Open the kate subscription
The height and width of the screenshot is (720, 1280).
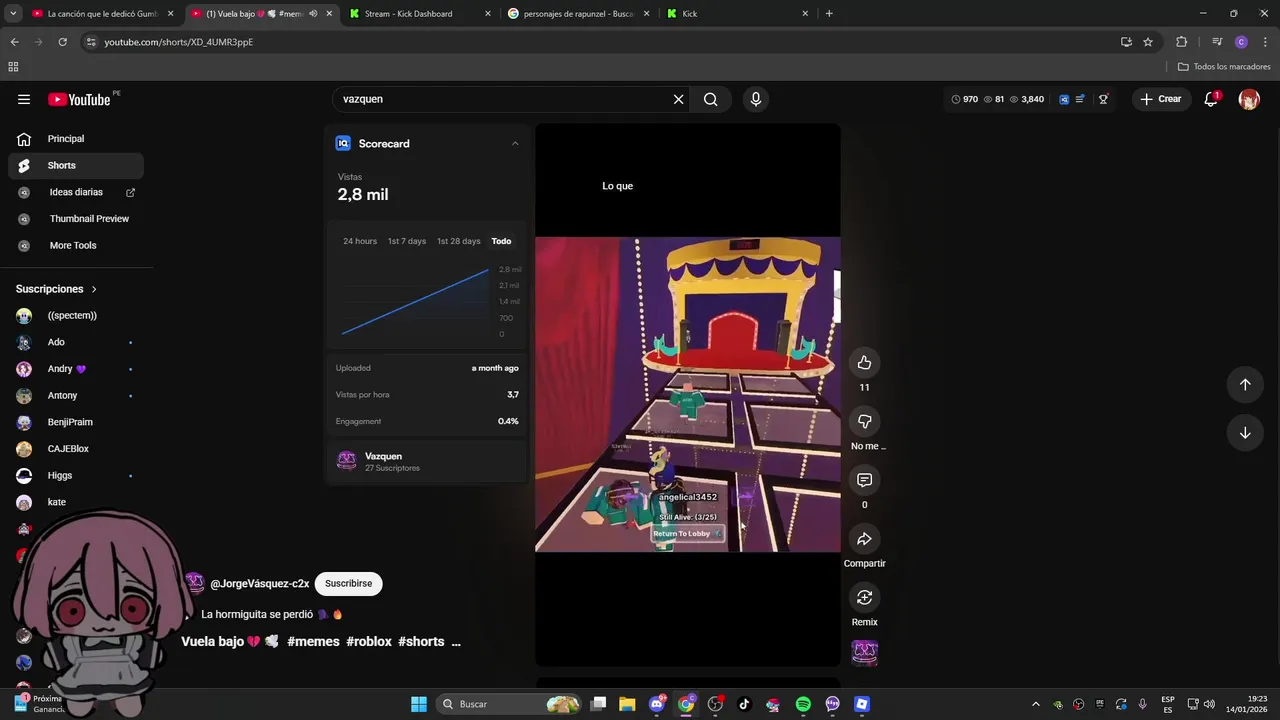point(76,502)
